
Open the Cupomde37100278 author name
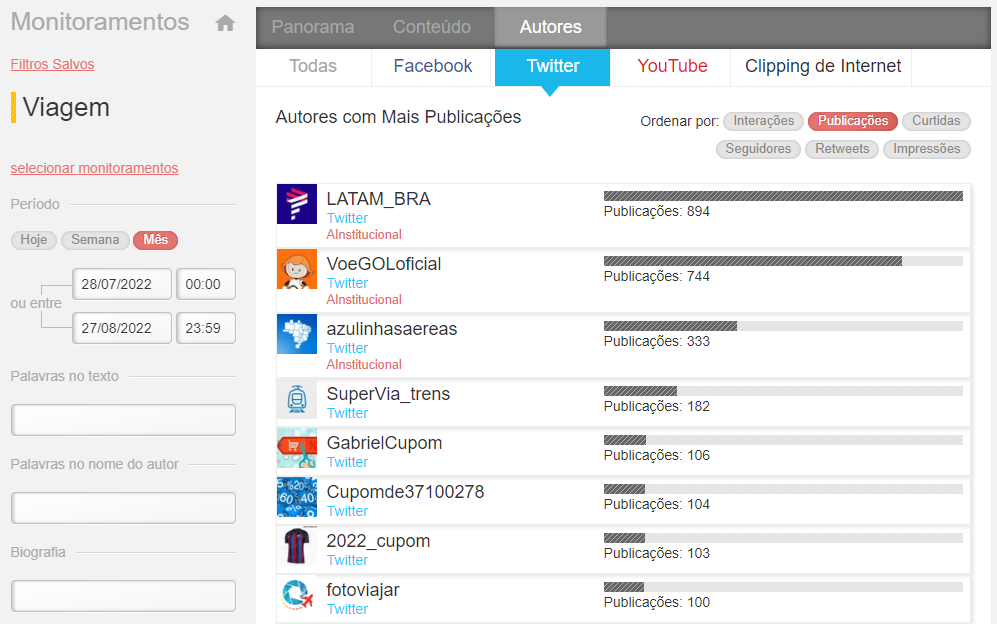(x=405, y=492)
